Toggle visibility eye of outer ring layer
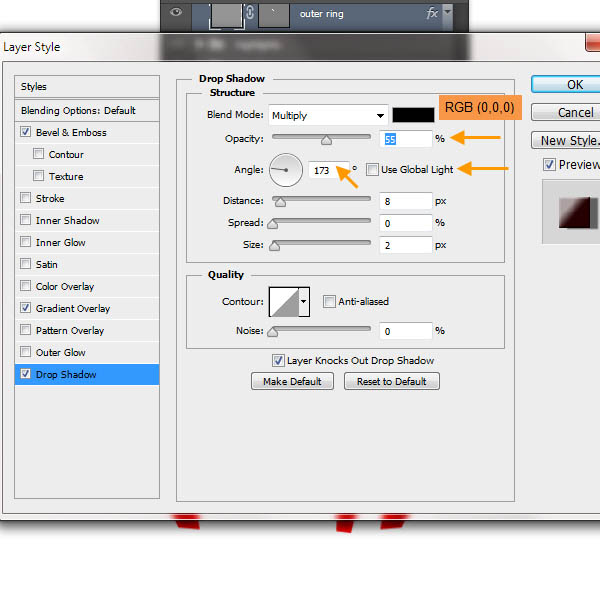The image size is (600, 600). 176,14
